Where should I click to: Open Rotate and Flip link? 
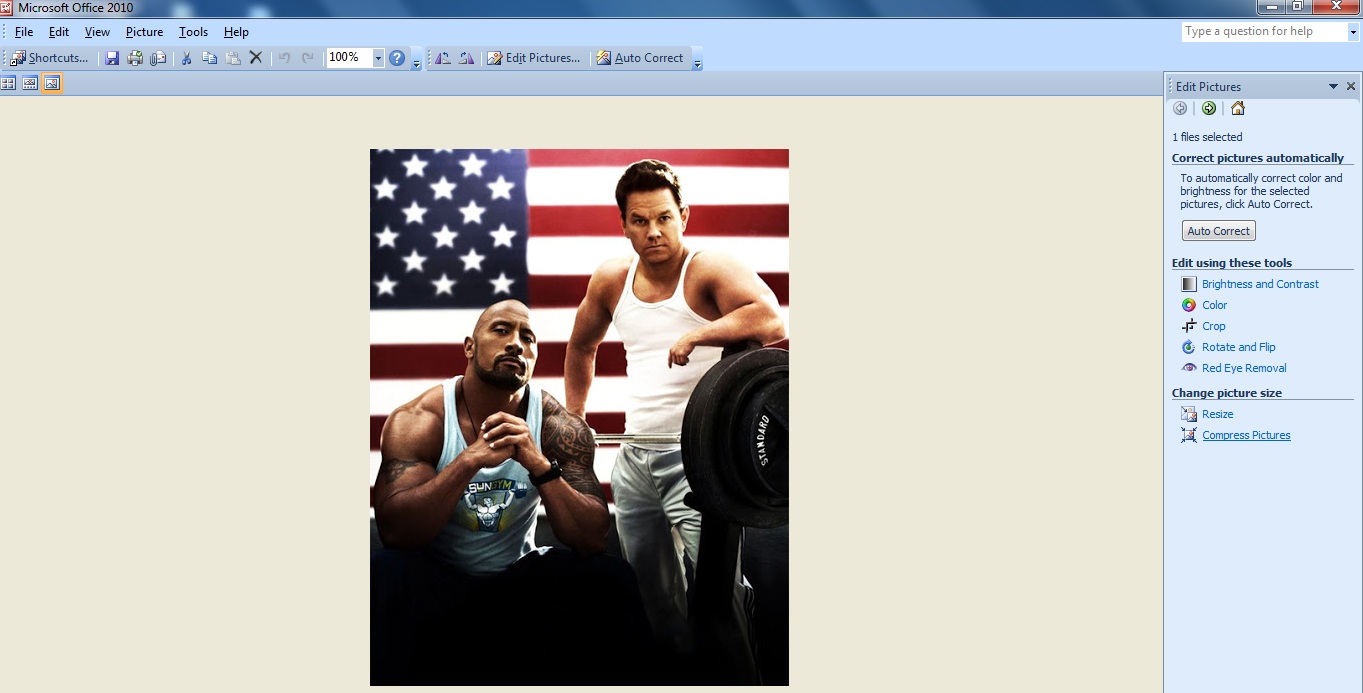(x=1239, y=347)
